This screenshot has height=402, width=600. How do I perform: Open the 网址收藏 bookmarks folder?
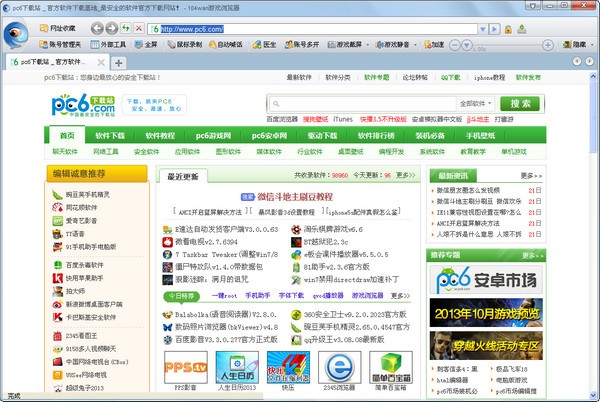point(57,28)
